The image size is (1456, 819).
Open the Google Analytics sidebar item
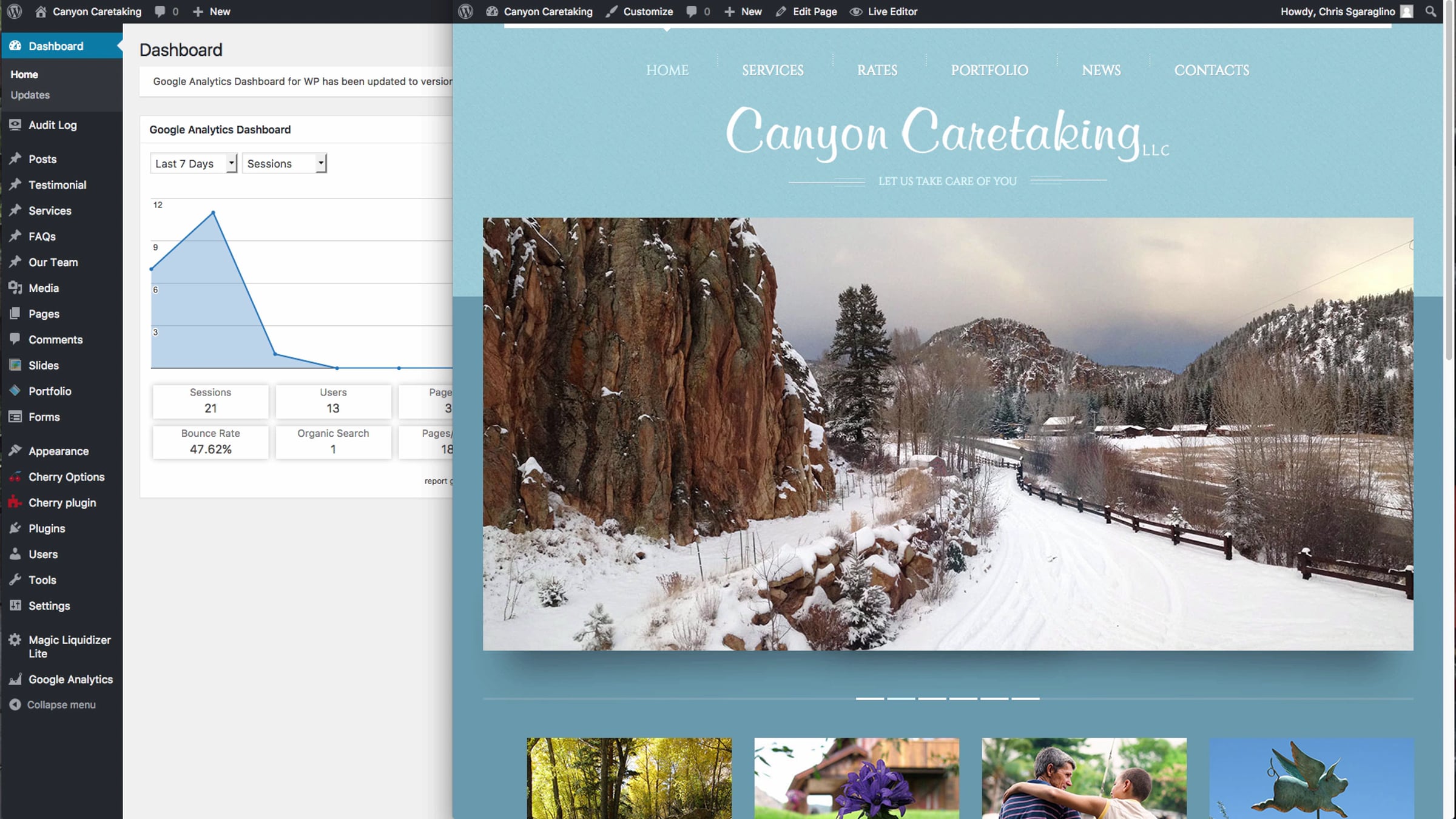click(x=70, y=679)
